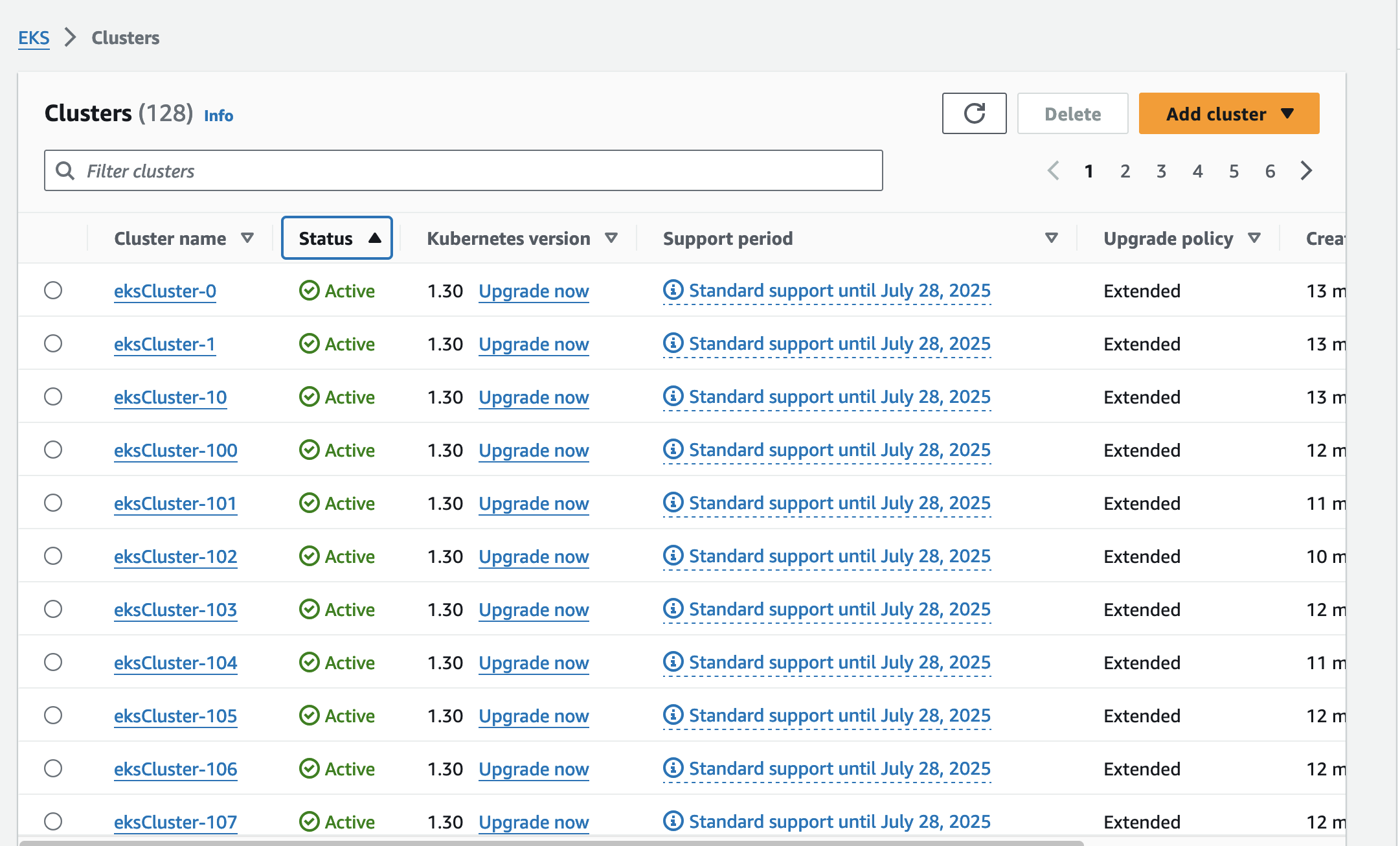This screenshot has height=846, width=1400.
Task: Focus the Filter clusters search field
Action: click(x=463, y=170)
